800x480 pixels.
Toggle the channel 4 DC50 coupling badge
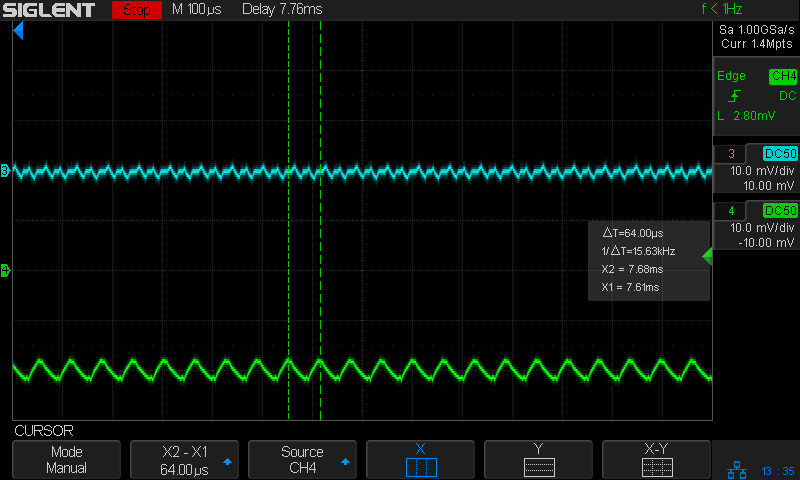[779, 211]
